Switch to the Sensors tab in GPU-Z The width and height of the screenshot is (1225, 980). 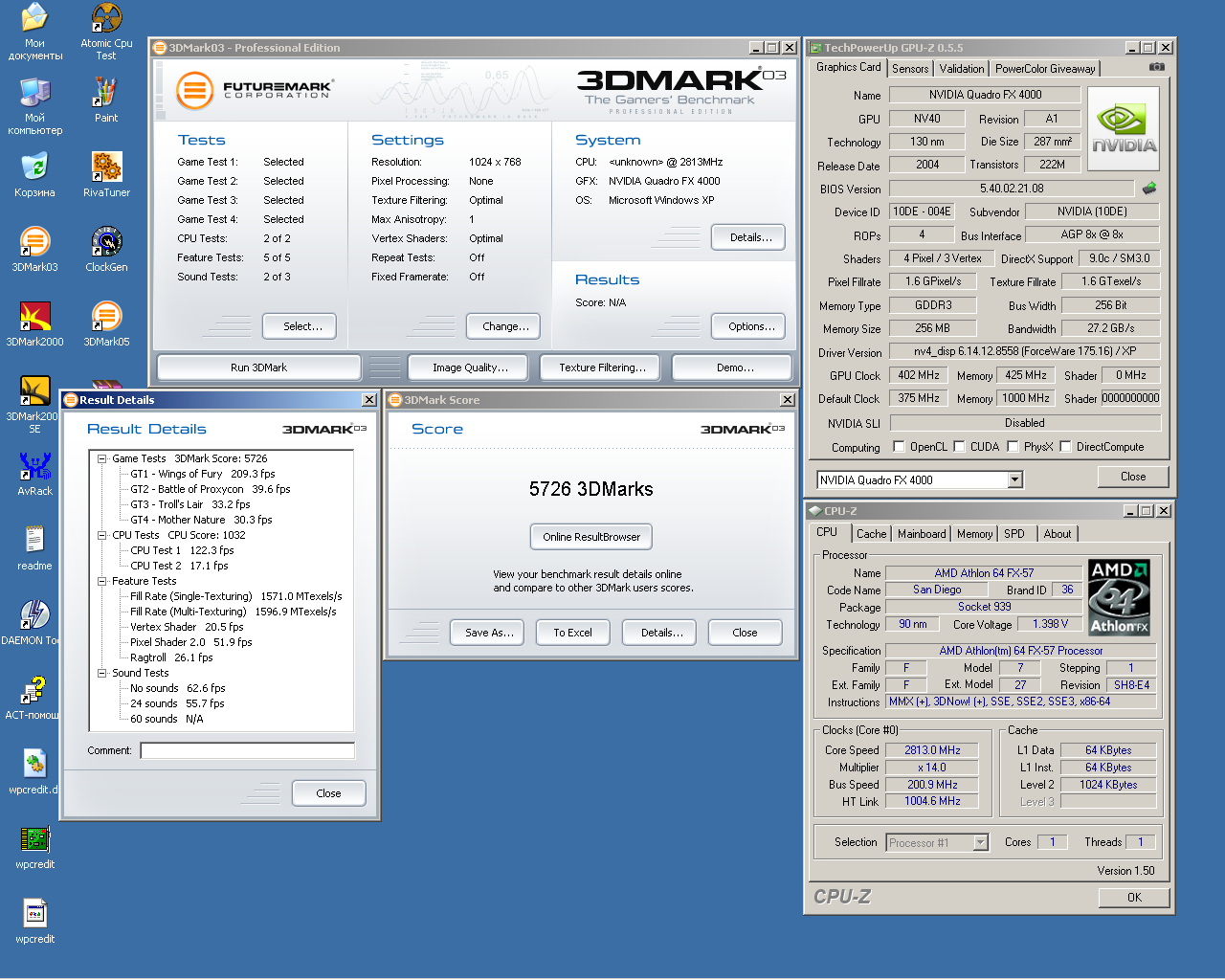(910, 69)
